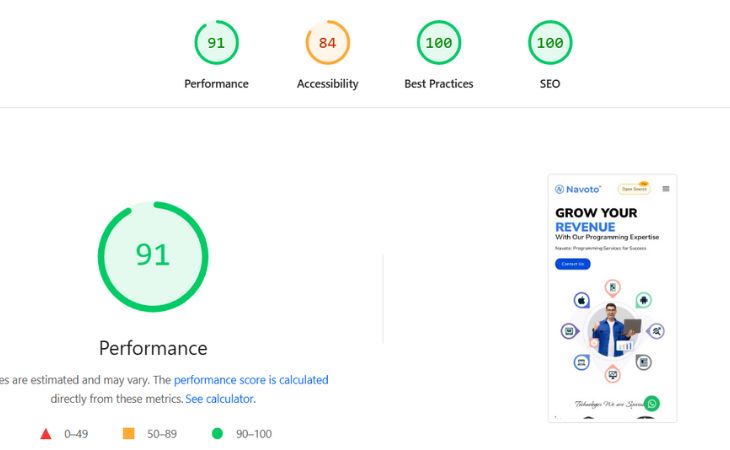Click the WhatsApp icon in the Navoto screenshot

652,403
